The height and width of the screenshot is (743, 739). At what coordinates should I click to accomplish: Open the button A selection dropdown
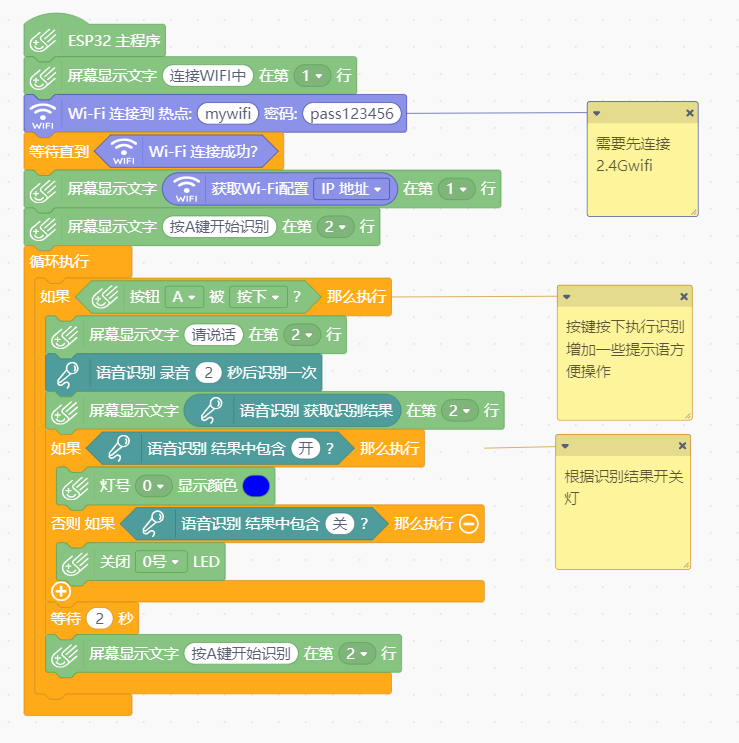[x=184, y=297]
